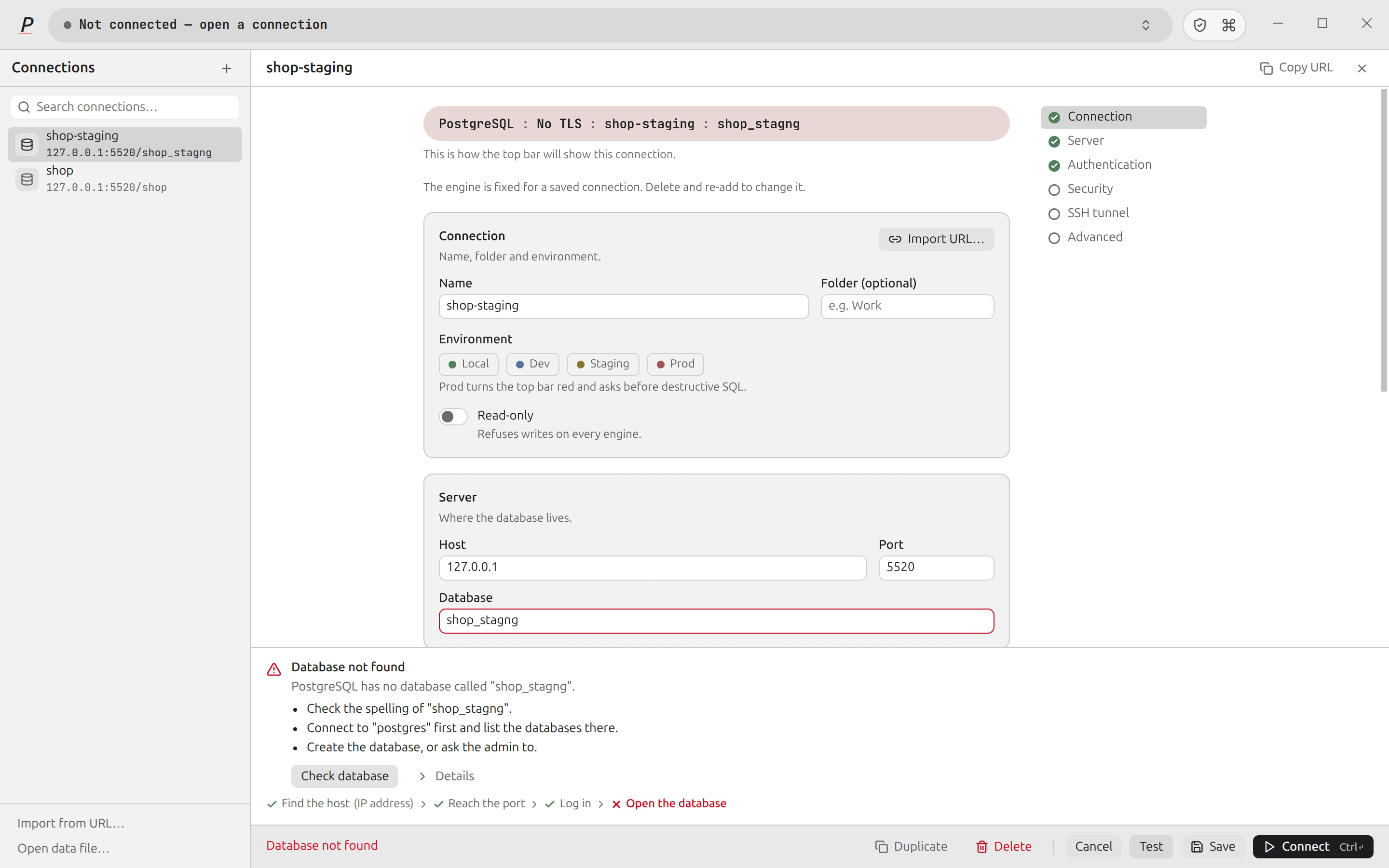Click the top bar connection selector
Viewport: 1389px width, 868px height.
click(610, 25)
